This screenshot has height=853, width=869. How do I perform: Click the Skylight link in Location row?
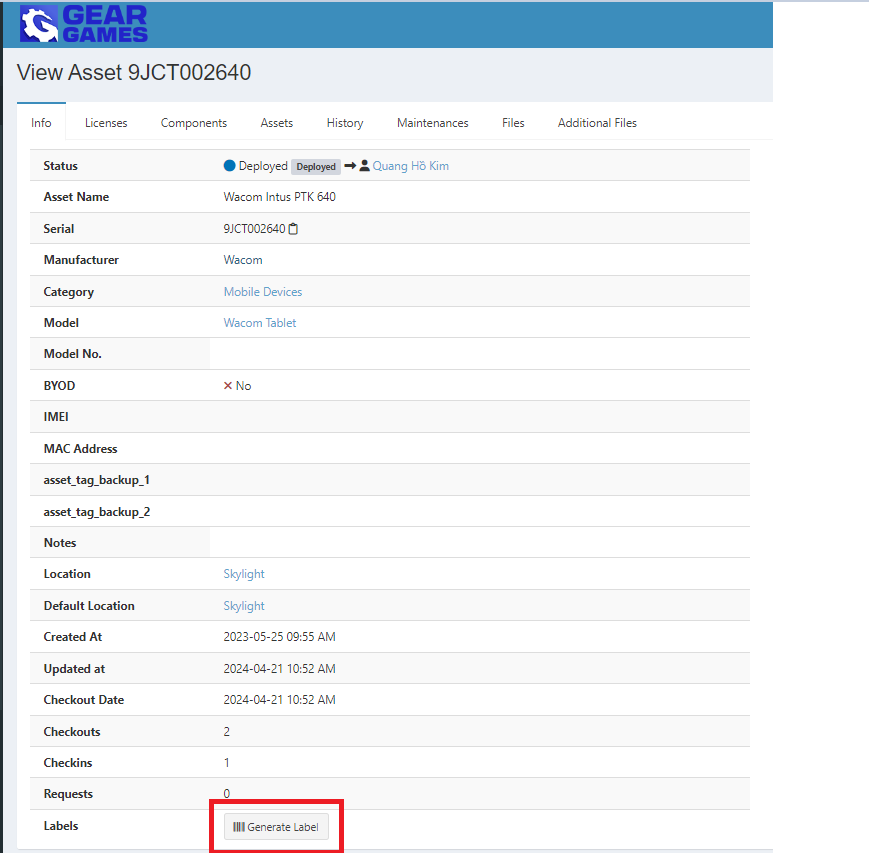pos(244,574)
